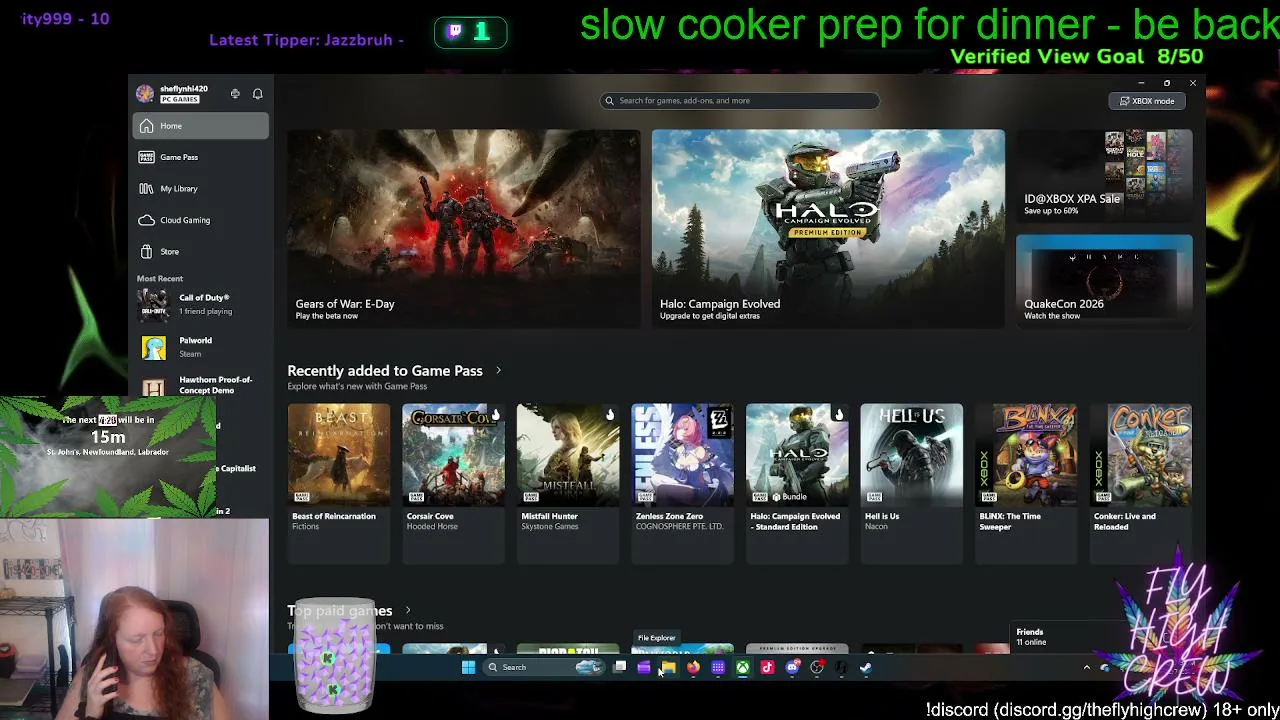Screen dimensions: 1280x720
Task: Launch Palworld from Most Recent list
Action: (x=200, y=347)
